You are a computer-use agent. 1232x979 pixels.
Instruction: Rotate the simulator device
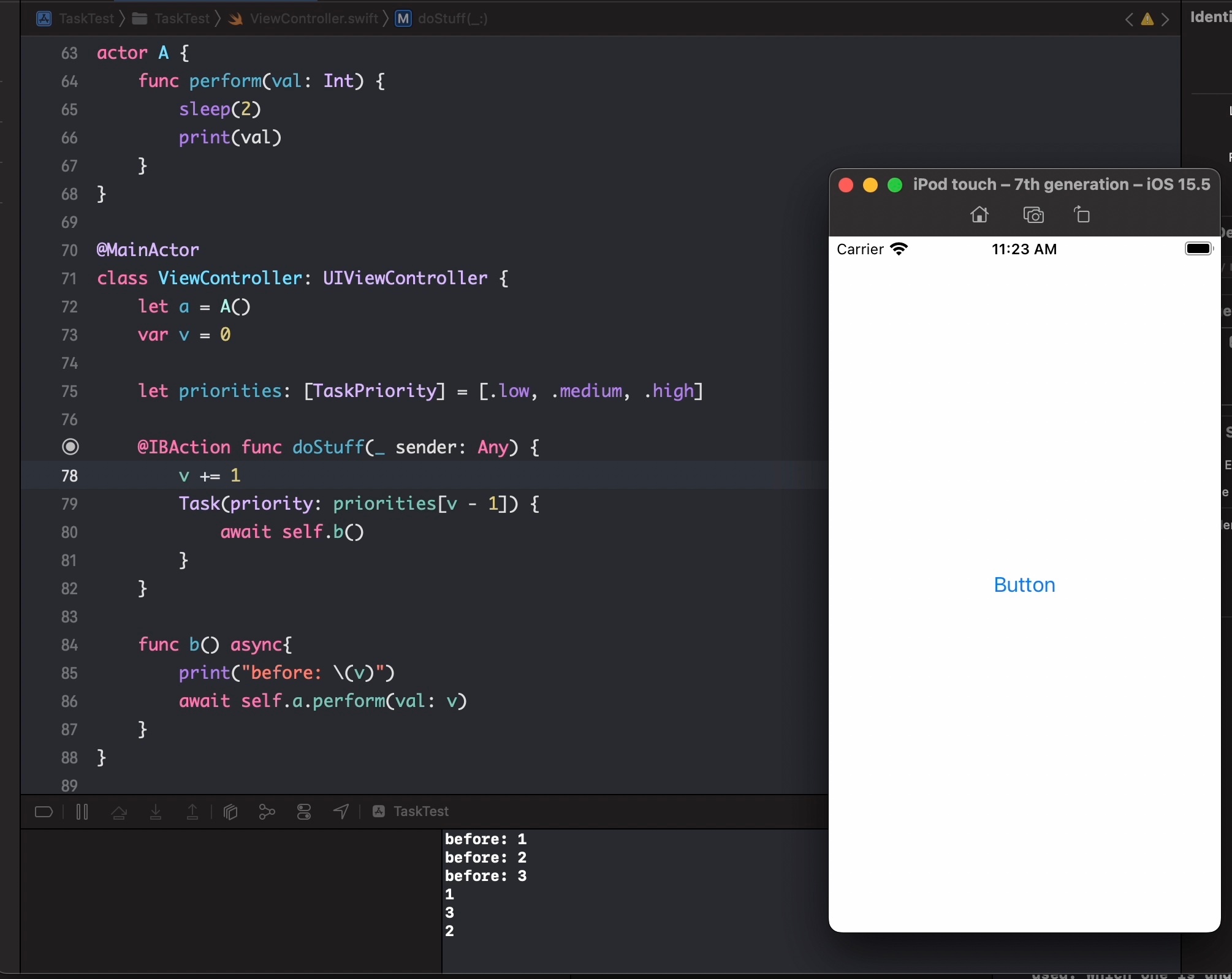click(x=1082, y=215)
